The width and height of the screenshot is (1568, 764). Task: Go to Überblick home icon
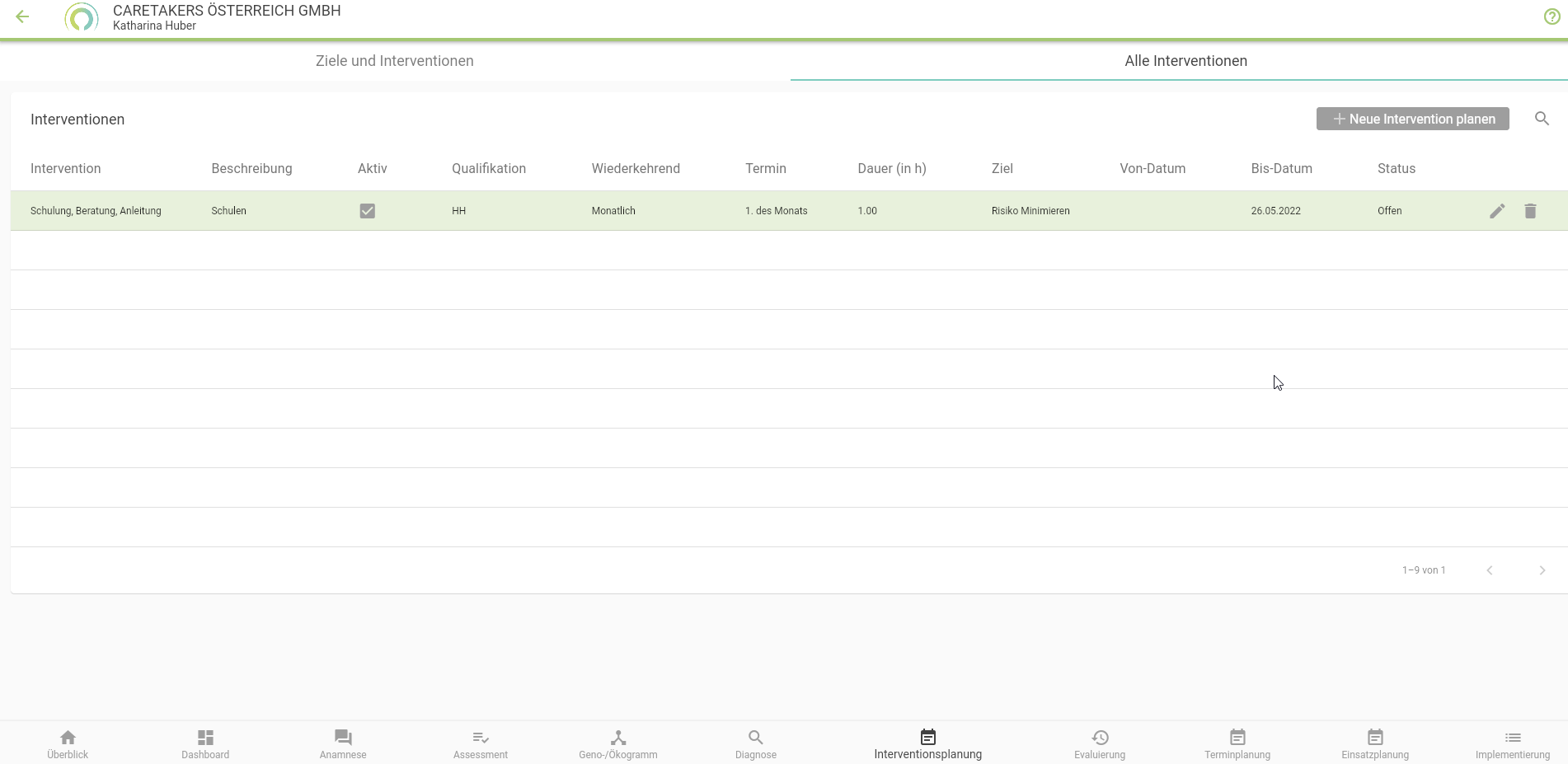point(68,743)
